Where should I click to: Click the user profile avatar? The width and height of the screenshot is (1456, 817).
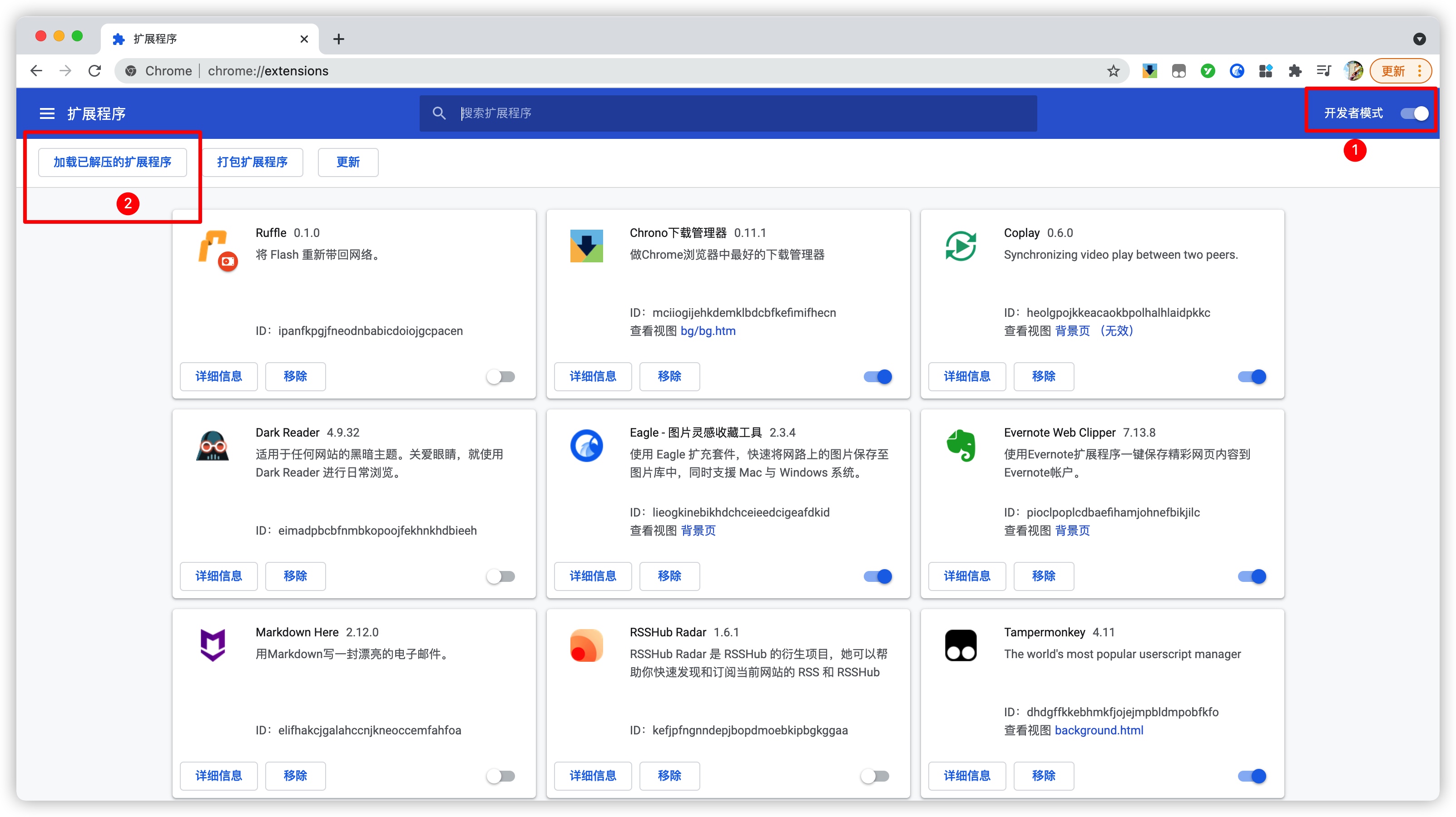pyautogui.click(x=1353, y=71)
